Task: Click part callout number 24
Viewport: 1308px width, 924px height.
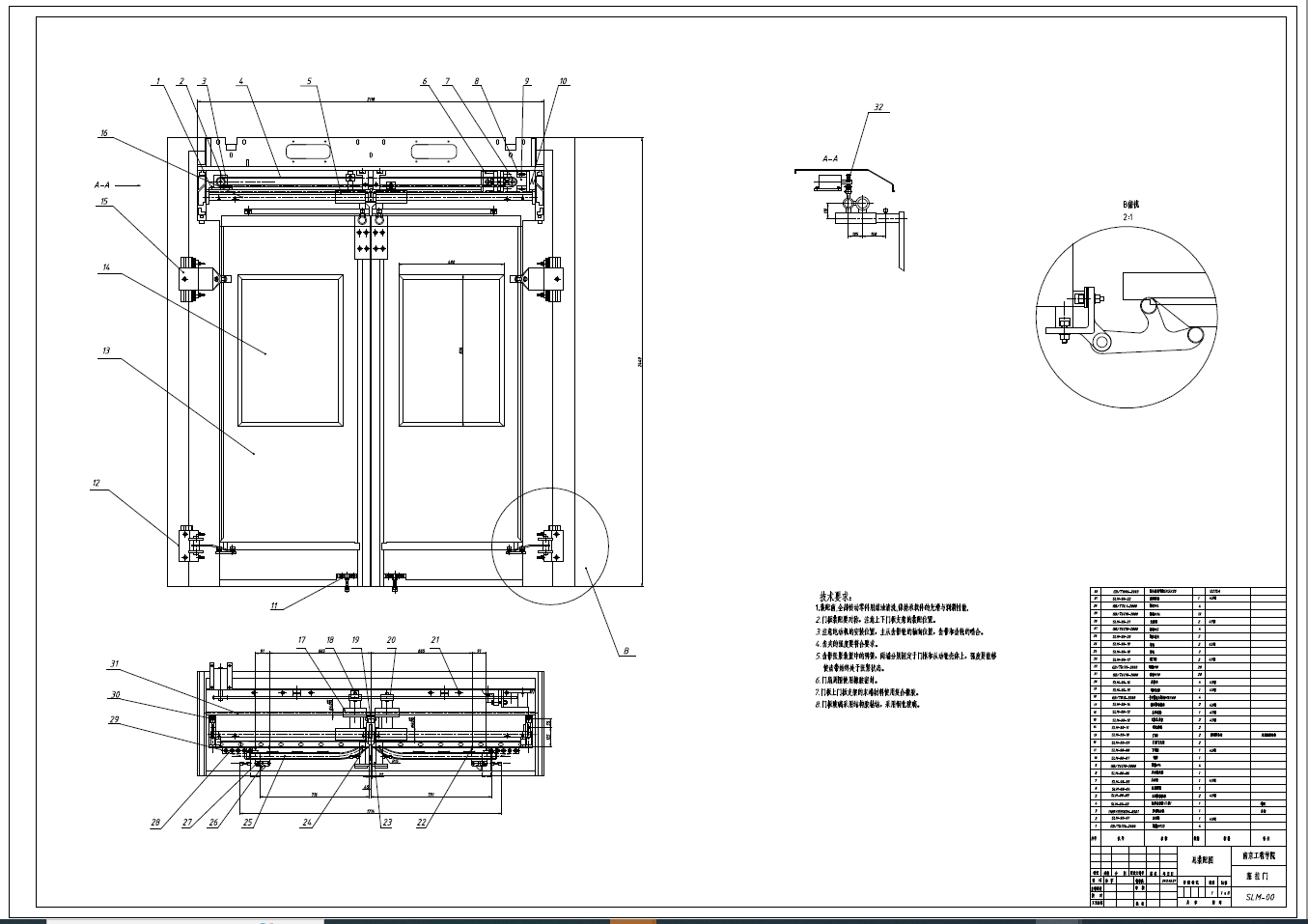Action: pos(306,823)
